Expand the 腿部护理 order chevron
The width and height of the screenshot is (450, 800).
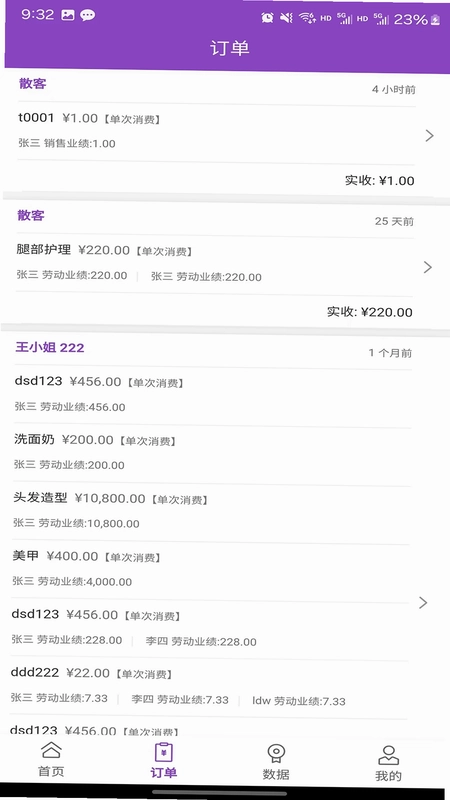pyautogui.click(x=428, y=267)
